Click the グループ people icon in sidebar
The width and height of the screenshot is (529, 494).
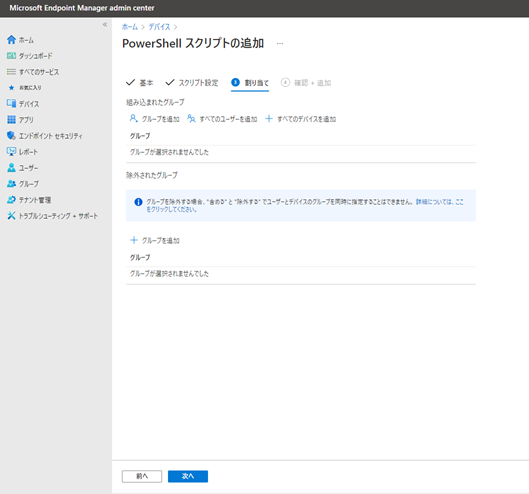[11, 184]
